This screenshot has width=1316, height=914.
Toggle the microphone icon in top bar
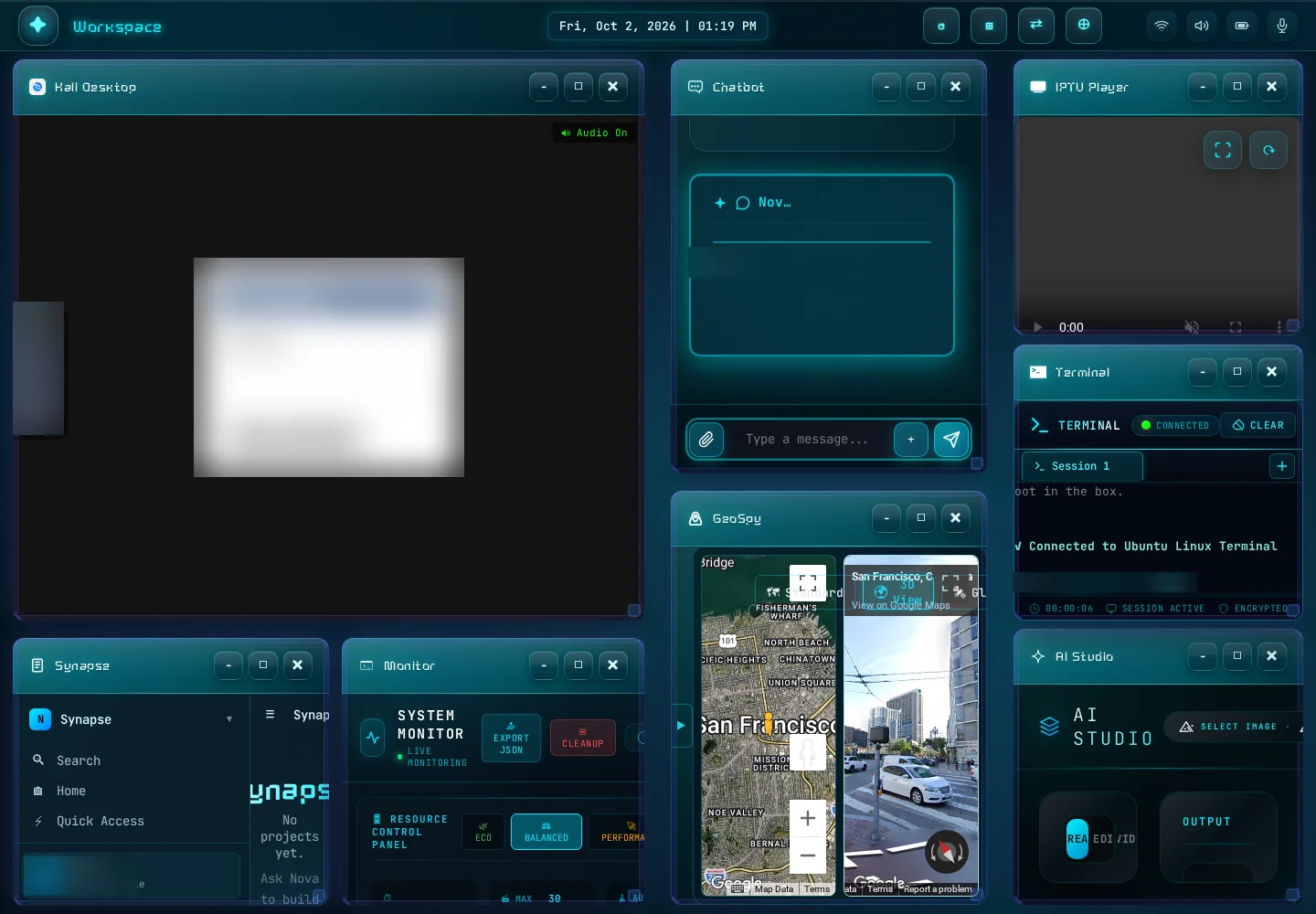pyautogui.click(x=1282, y=26)
